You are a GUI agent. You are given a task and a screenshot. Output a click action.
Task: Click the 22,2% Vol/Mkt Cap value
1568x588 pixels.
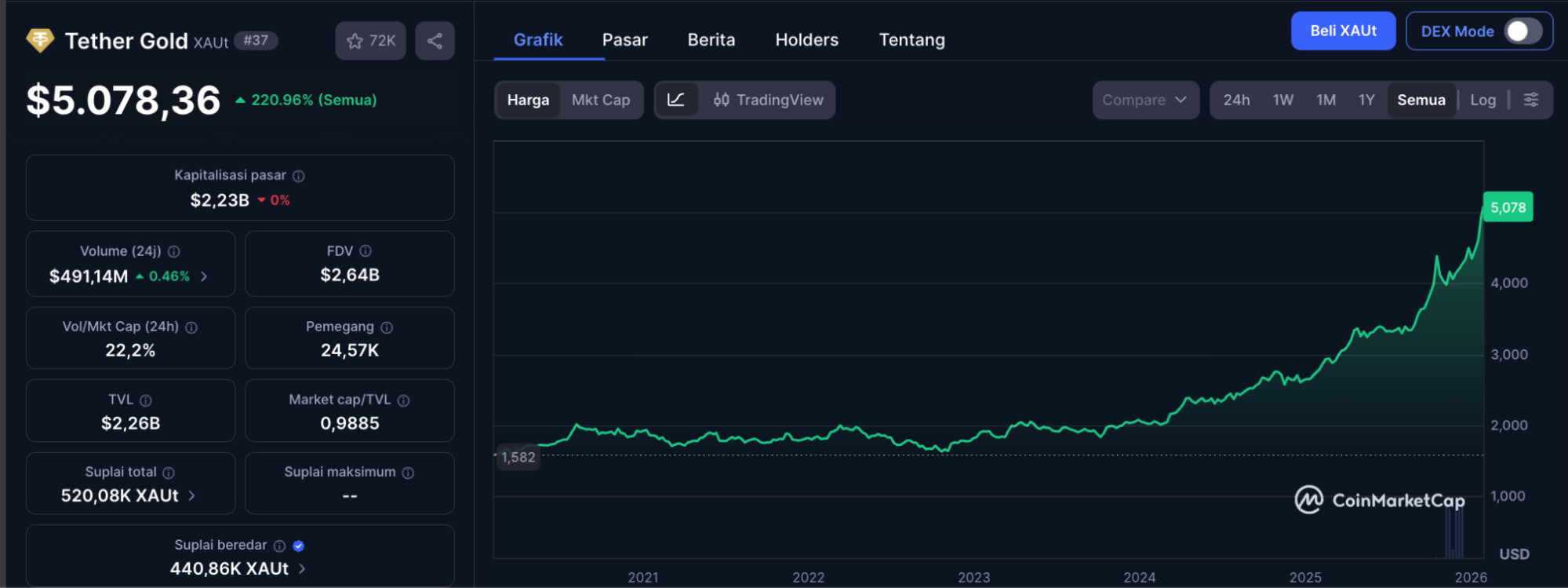(130, 350)
